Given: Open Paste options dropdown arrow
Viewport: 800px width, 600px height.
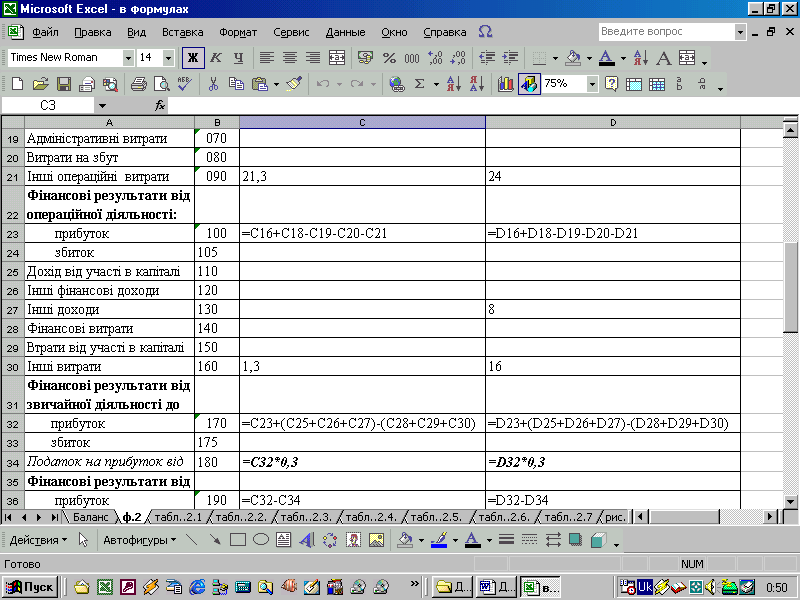Looking at the screenshot, I should coord(276,84).
